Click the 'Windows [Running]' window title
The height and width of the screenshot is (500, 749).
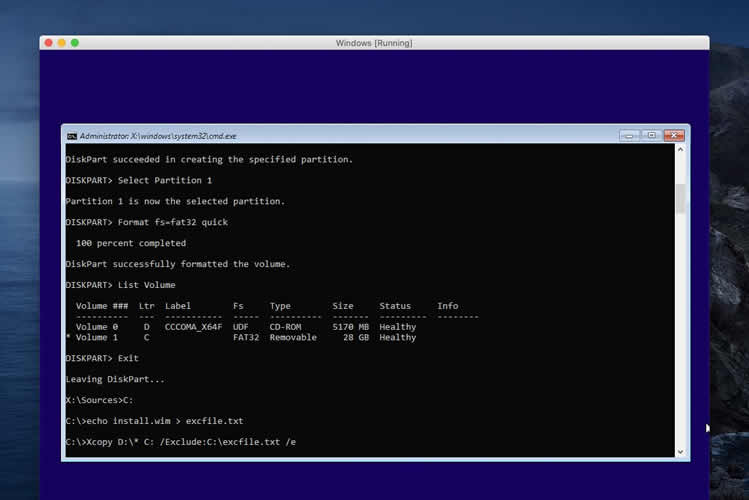tap(374, 43)
